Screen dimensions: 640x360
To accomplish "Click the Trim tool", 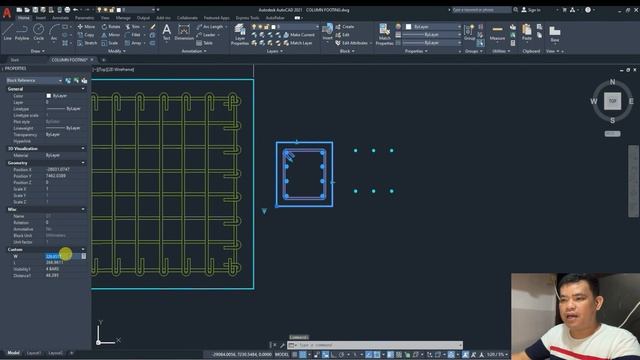I will tap(133, 27).
